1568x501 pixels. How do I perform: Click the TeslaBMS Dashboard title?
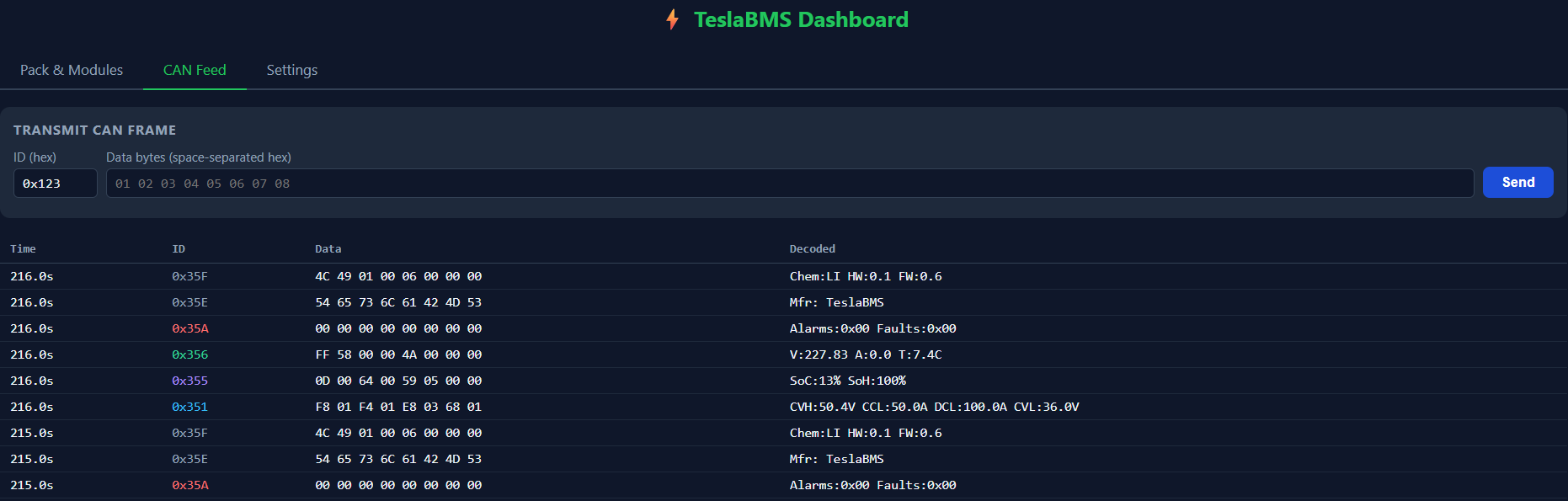[x=800, y=19]
